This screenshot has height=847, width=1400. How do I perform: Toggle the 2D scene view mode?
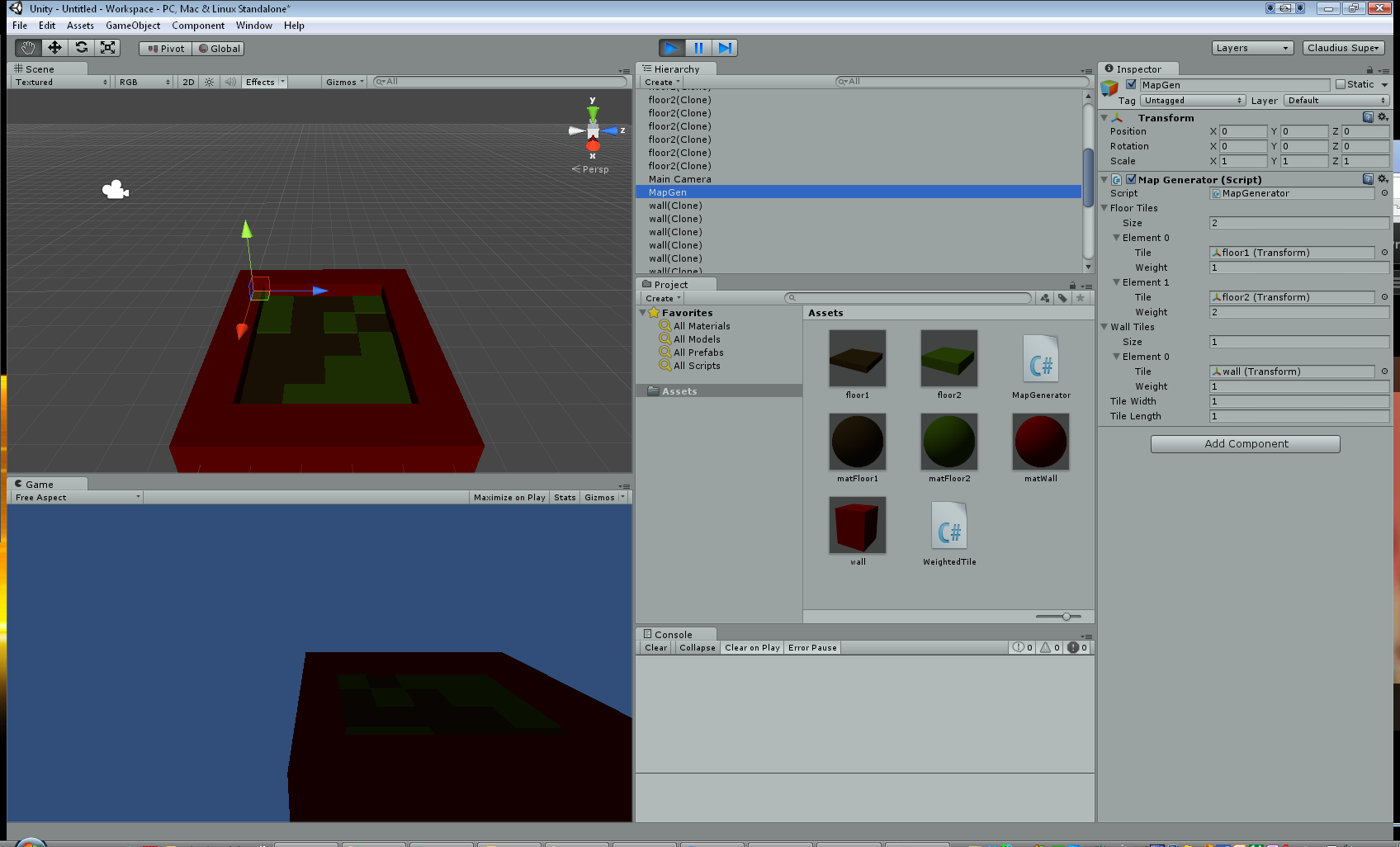pos(188,82)
